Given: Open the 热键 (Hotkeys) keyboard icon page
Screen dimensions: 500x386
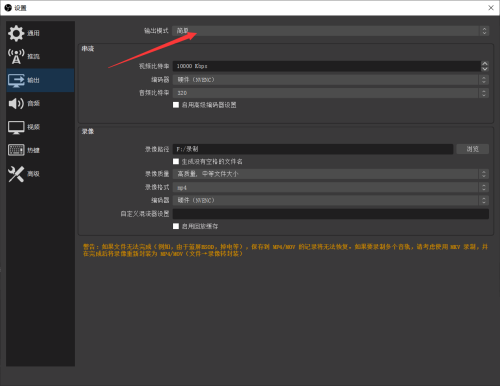Looking at the screenshot, I should (16, 150).
